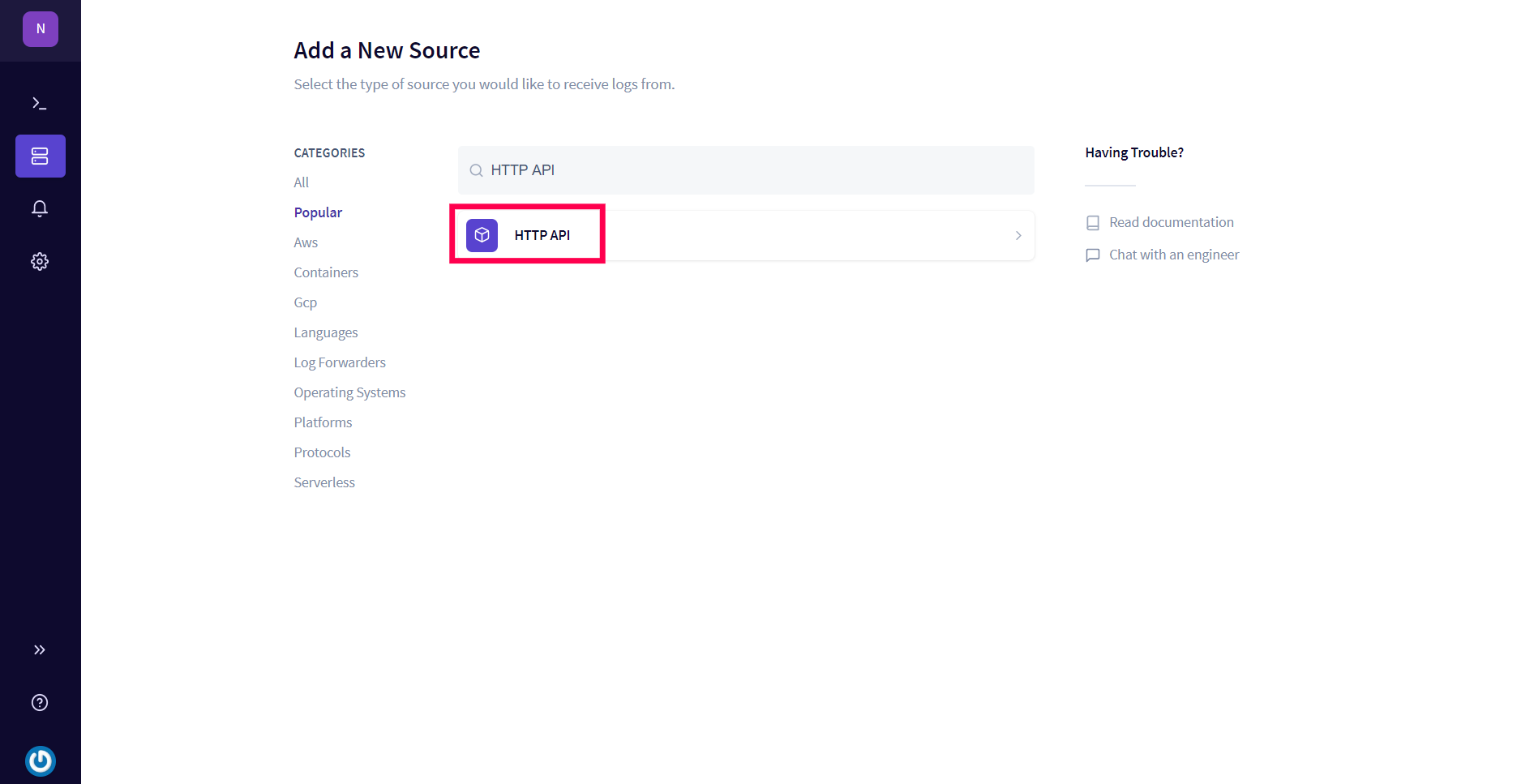Choose the Operating Systems category

coord(349,392)
